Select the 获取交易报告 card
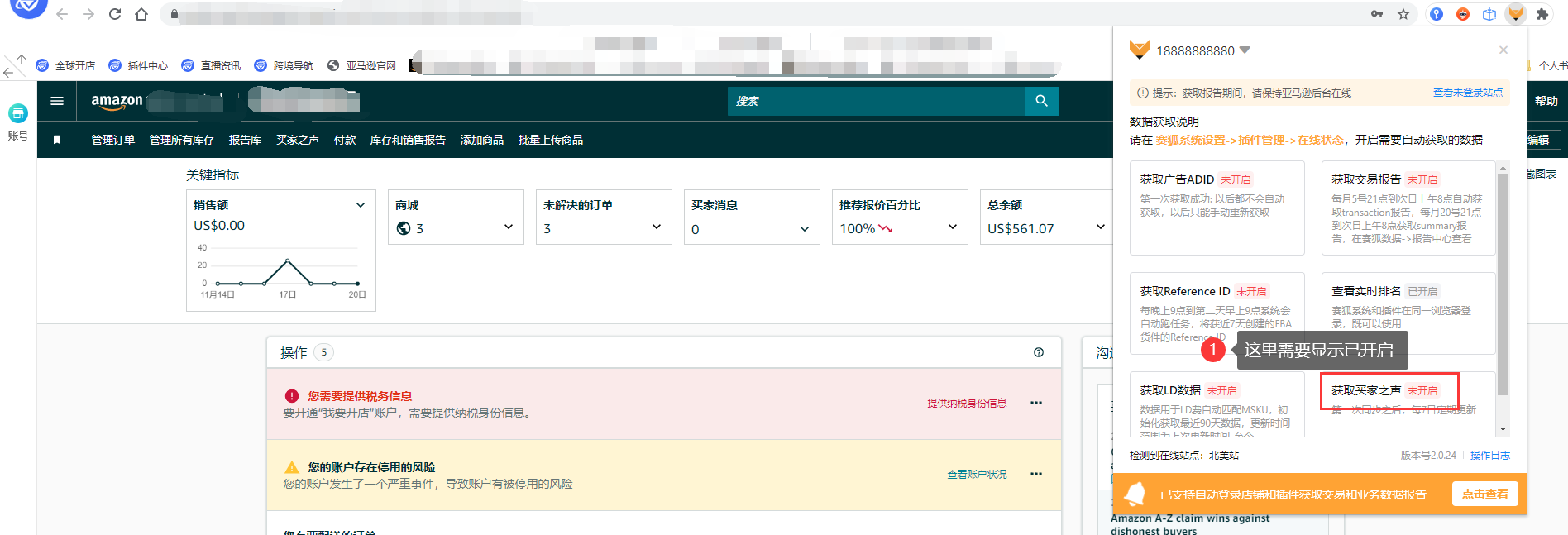Image resolution: width=1568 pixels, height=535 pixels. 1408,208
